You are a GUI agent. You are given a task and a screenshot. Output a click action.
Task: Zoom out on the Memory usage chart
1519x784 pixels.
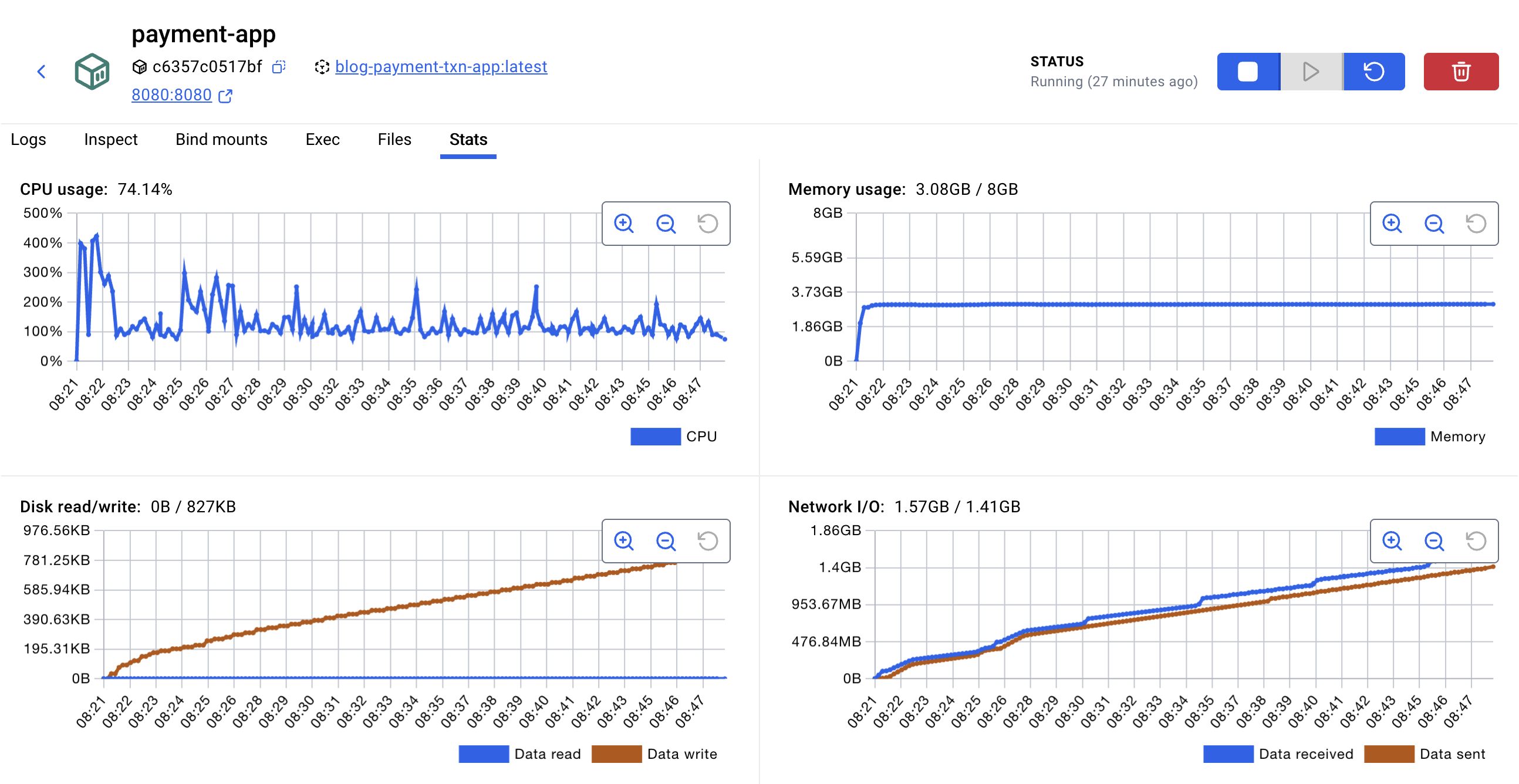click(1433, 224)
